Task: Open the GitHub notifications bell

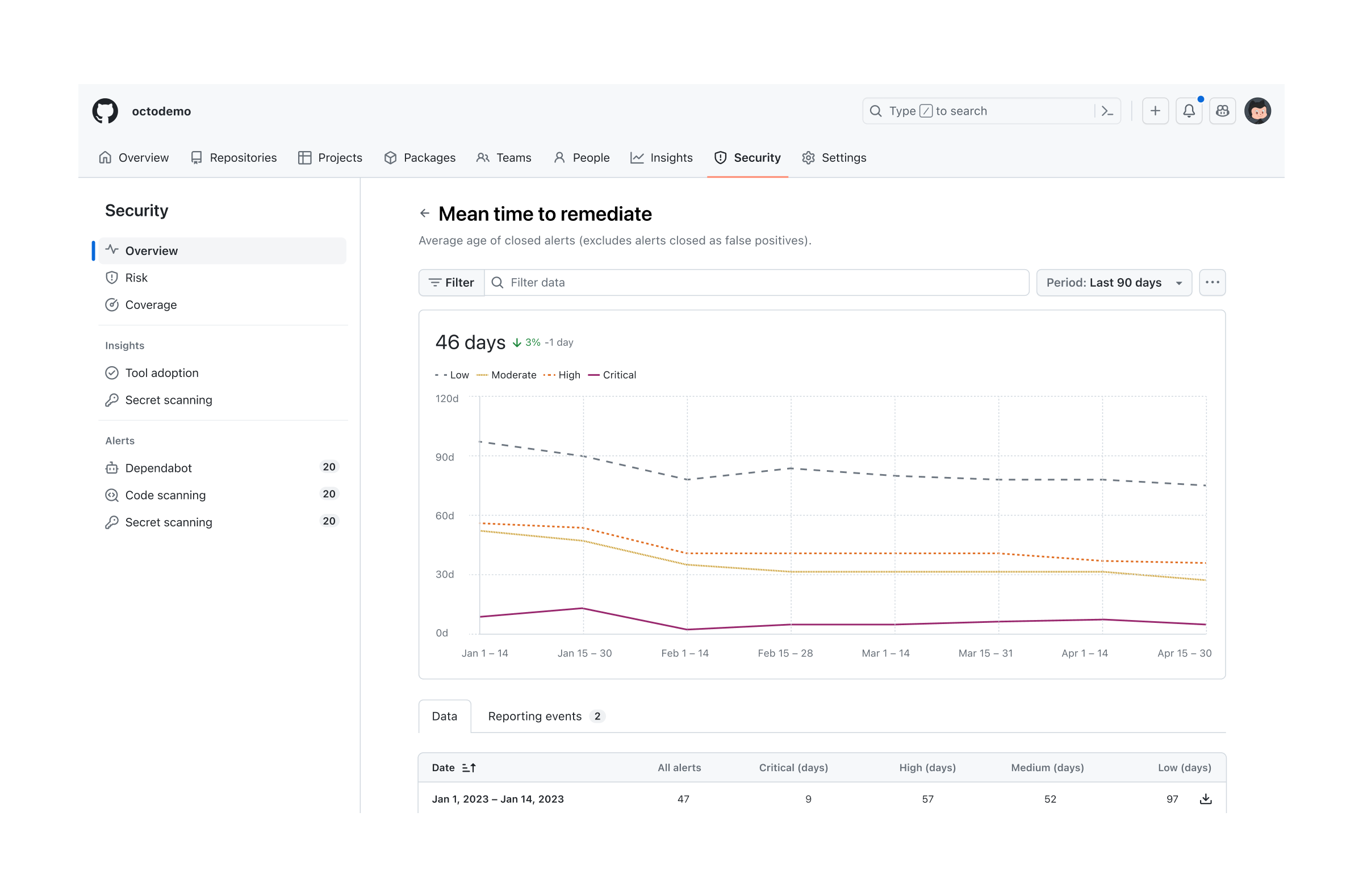Action: point(1189,111)
